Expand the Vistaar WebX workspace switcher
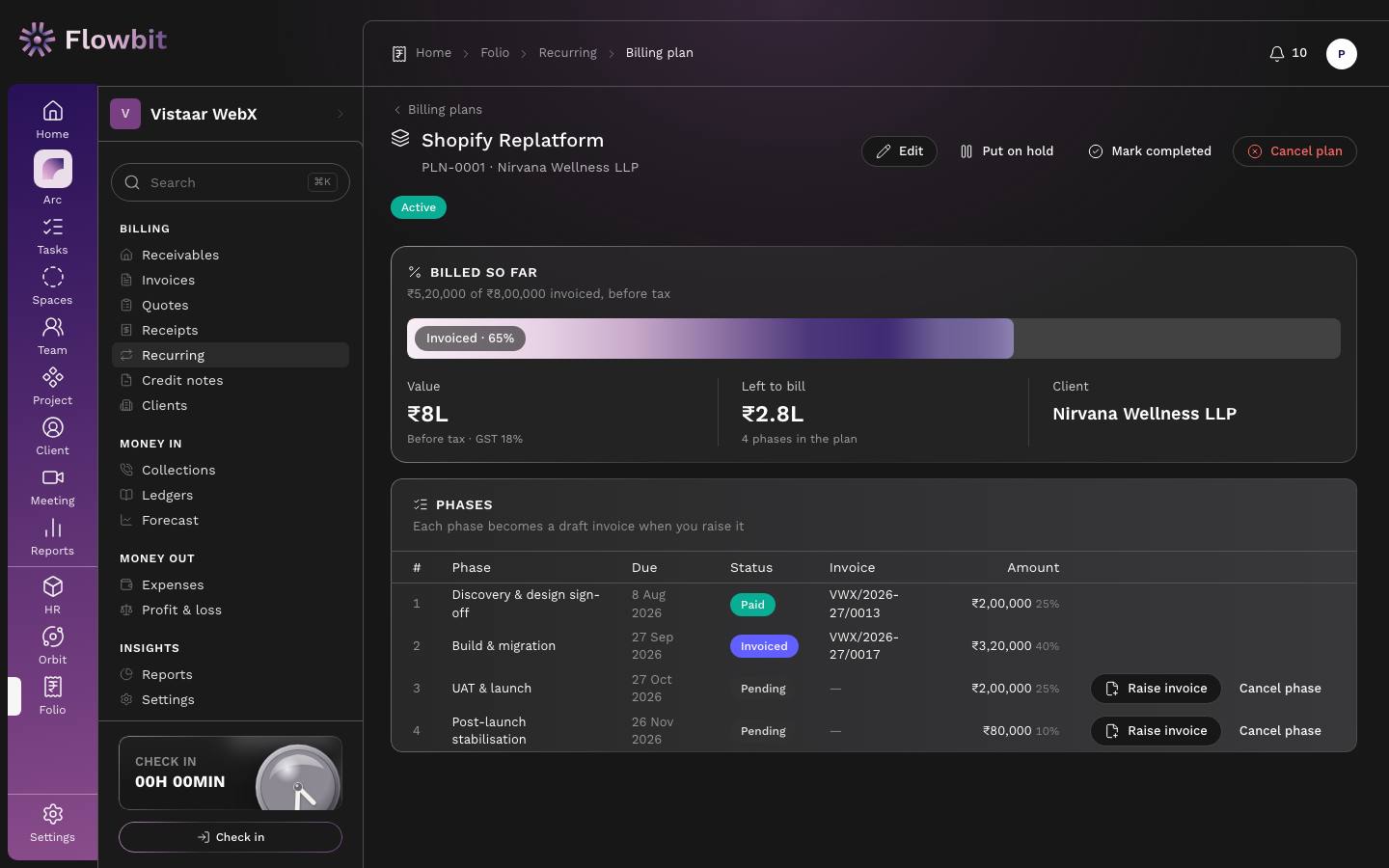 (x=230, y=114)
